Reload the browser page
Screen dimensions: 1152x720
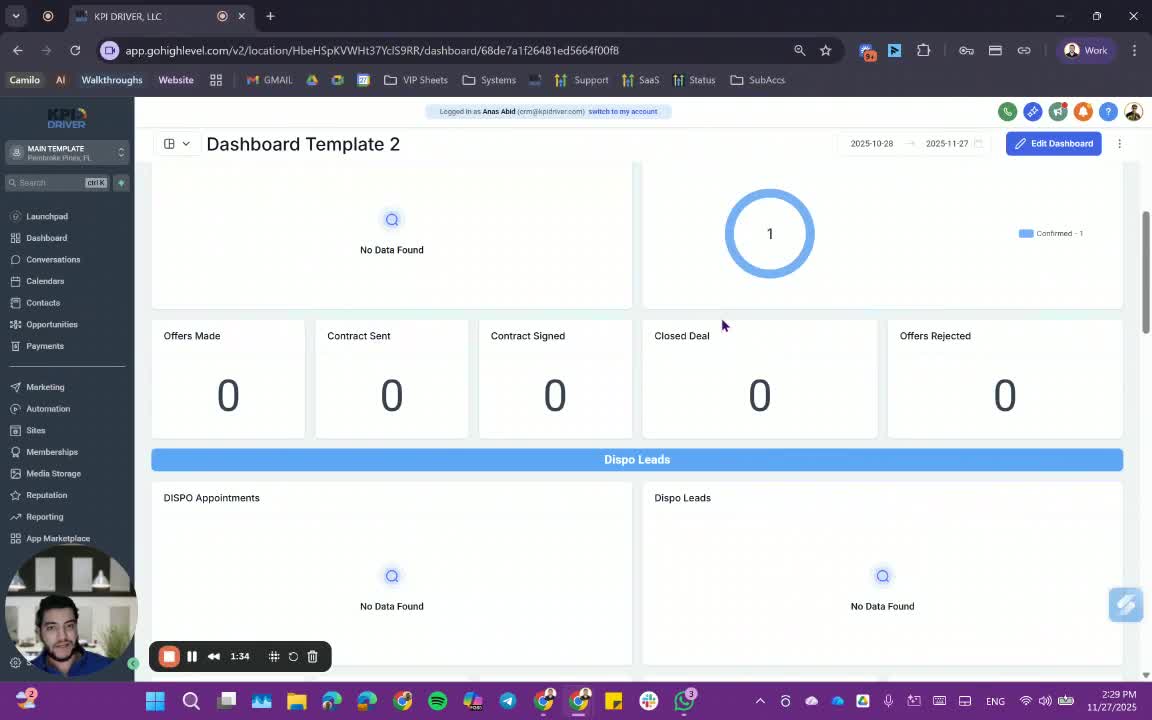tap(75, 50)
